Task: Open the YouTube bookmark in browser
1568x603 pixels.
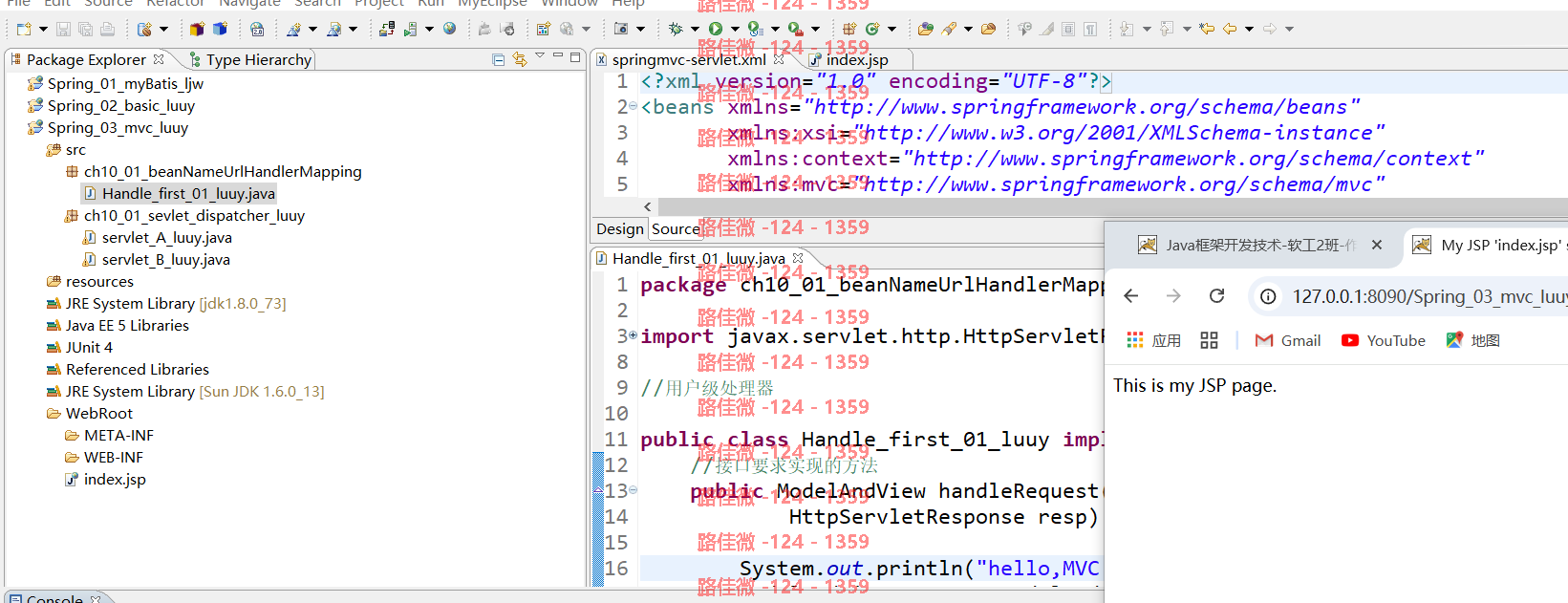Action: [x=1383, y=340]
